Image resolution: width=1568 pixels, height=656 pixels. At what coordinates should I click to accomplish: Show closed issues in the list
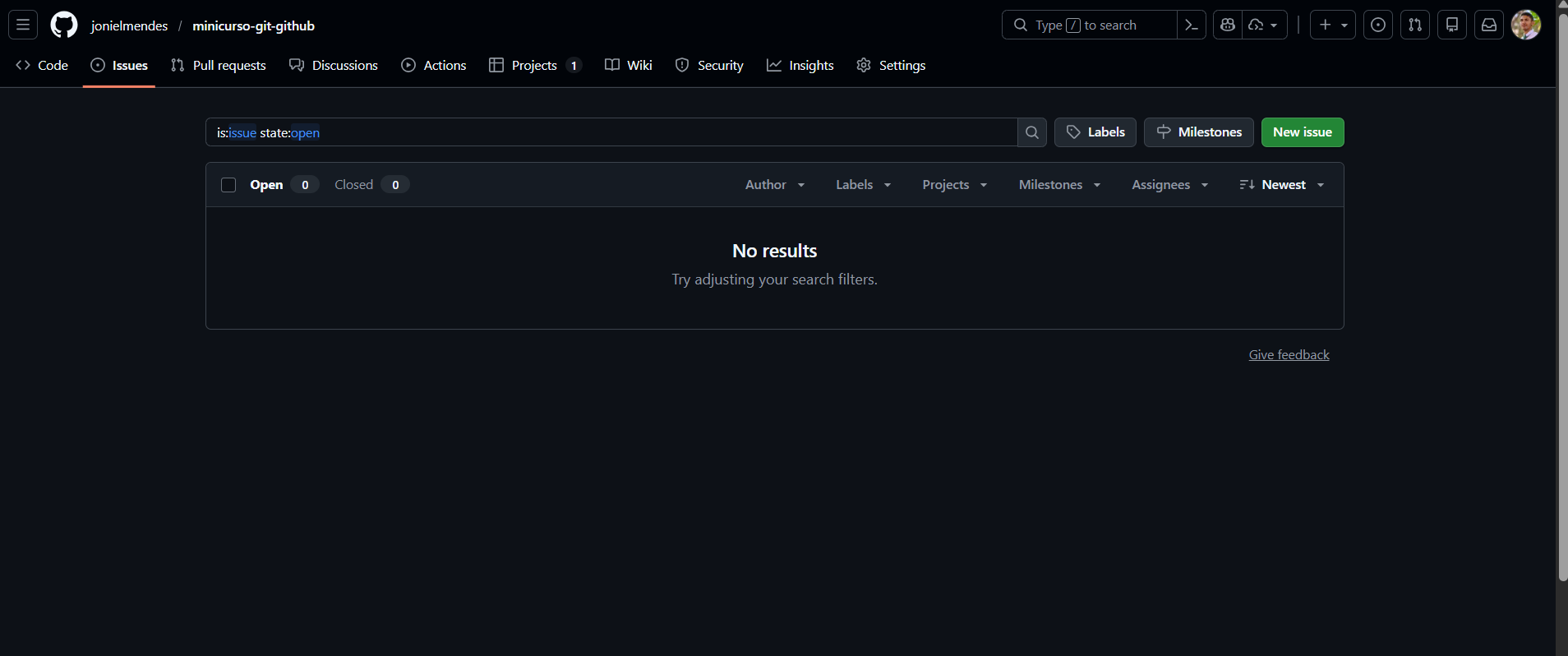coord(354,185)
